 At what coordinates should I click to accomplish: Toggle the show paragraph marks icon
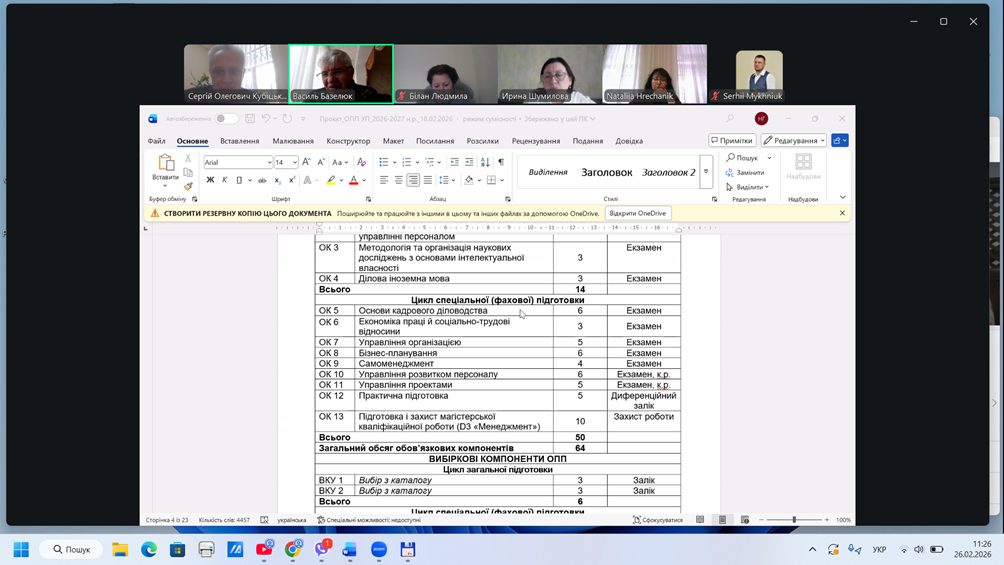(x=501, y=162)
